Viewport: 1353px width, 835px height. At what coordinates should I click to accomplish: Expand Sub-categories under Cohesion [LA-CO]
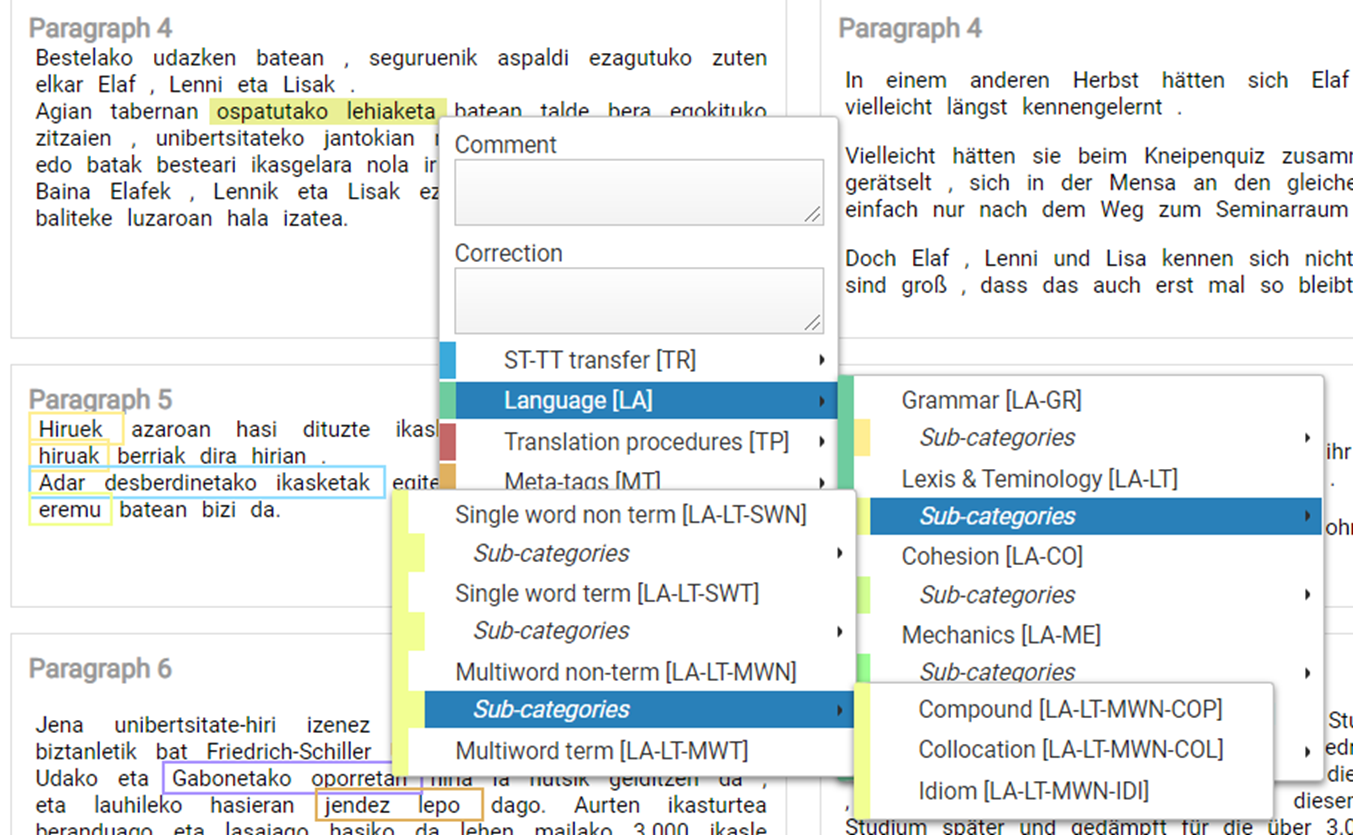coord(997,595)
